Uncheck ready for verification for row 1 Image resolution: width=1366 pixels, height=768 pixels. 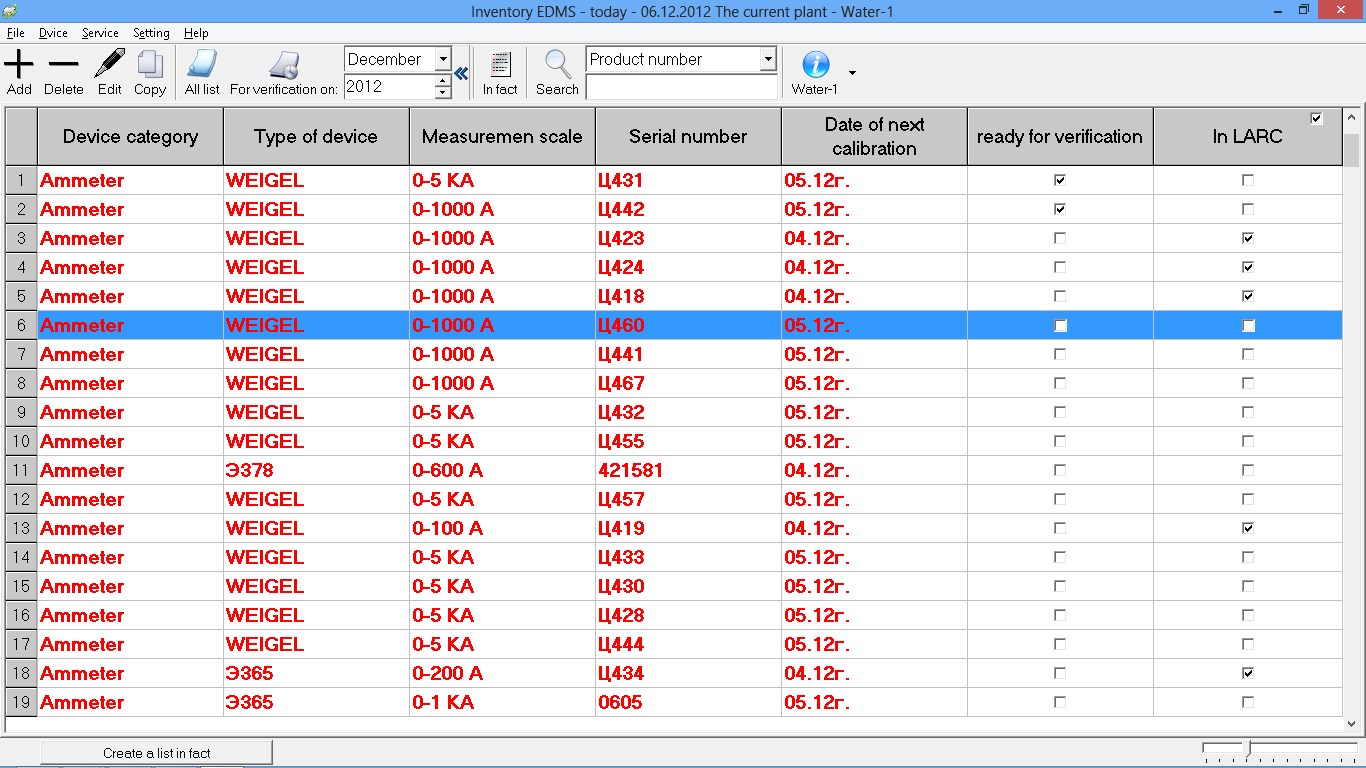1060,181
